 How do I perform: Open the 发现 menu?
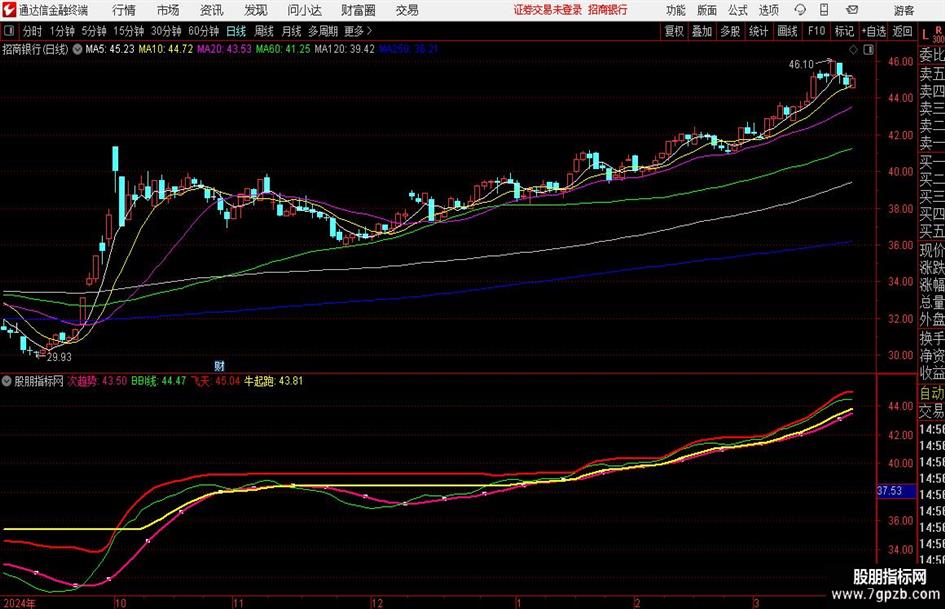click(256, 10)
